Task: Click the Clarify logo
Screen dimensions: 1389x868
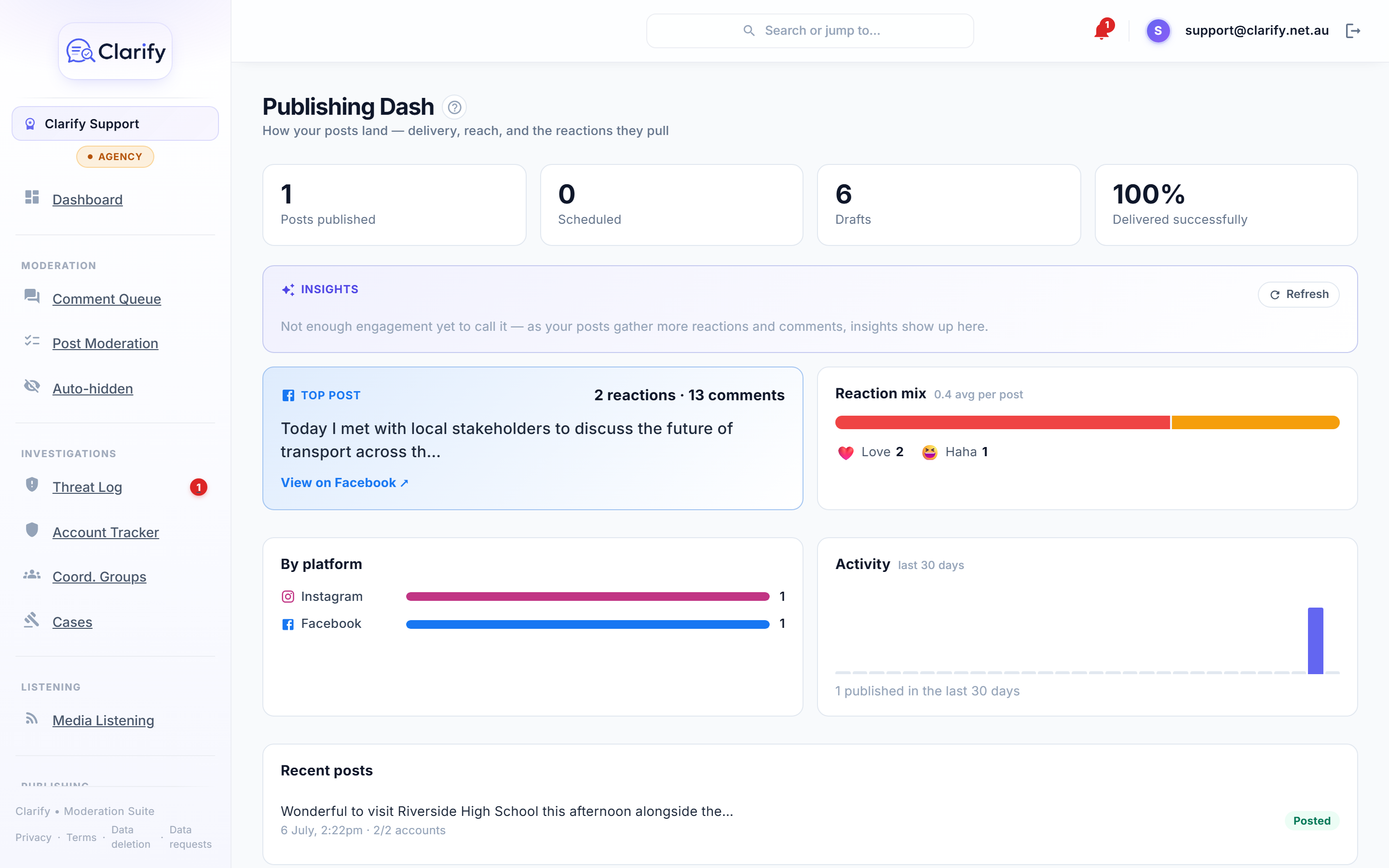Action: tap(115, 52)
